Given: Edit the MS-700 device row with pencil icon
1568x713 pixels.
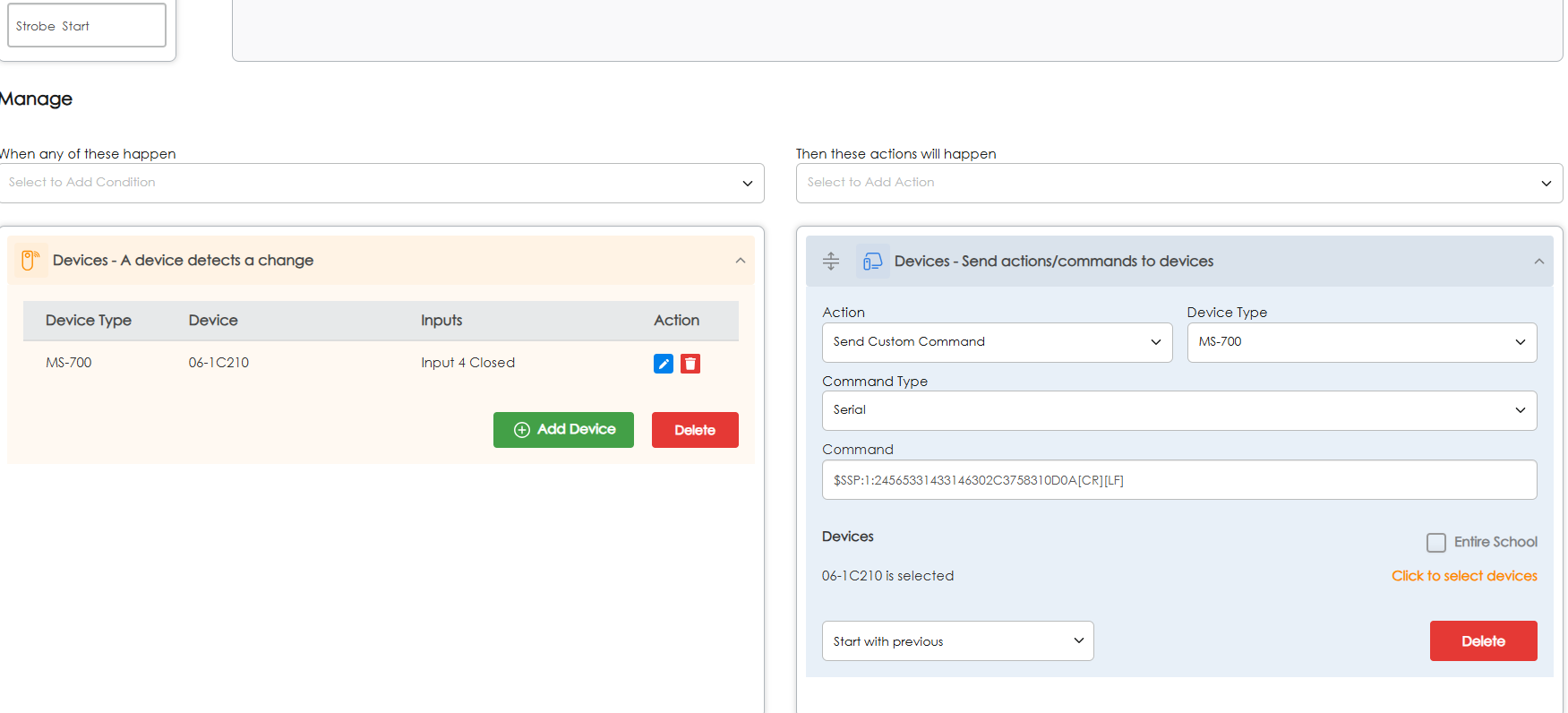Looking at the screenshot, I should pyautogui.click(x=663, y=364).
